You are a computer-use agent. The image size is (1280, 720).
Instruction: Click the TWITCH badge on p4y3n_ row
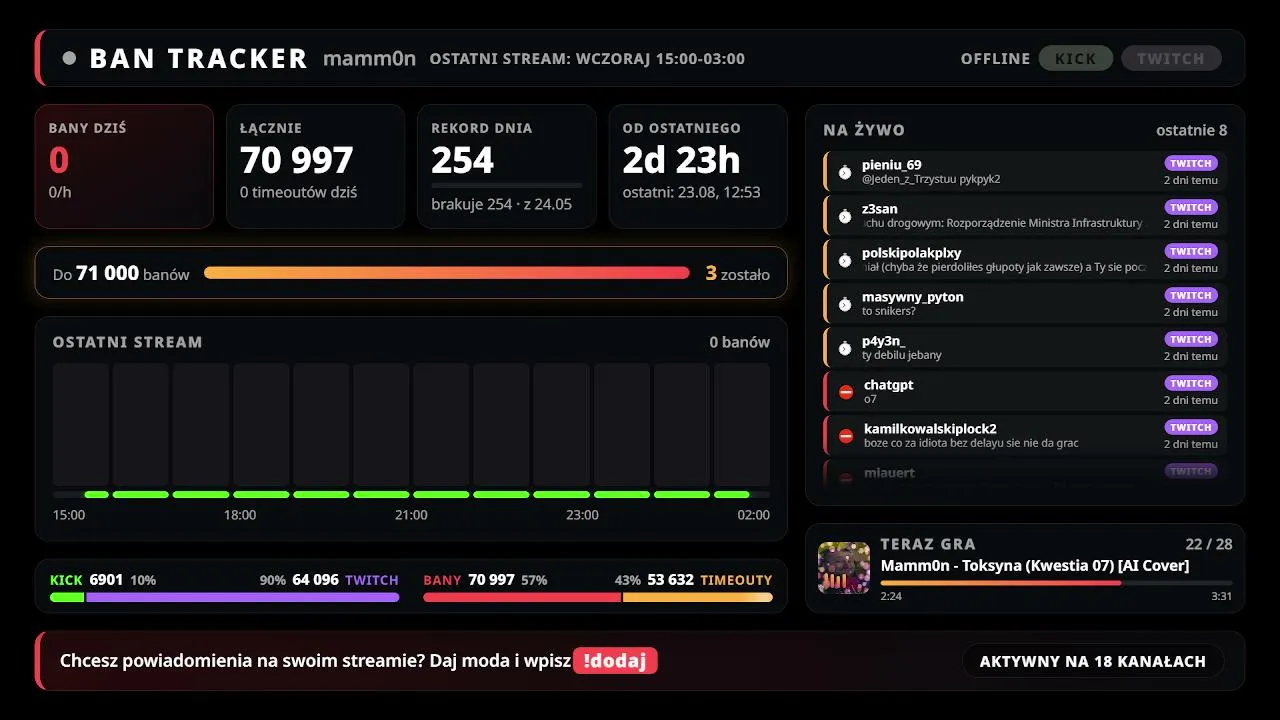tap(1191, 339)
